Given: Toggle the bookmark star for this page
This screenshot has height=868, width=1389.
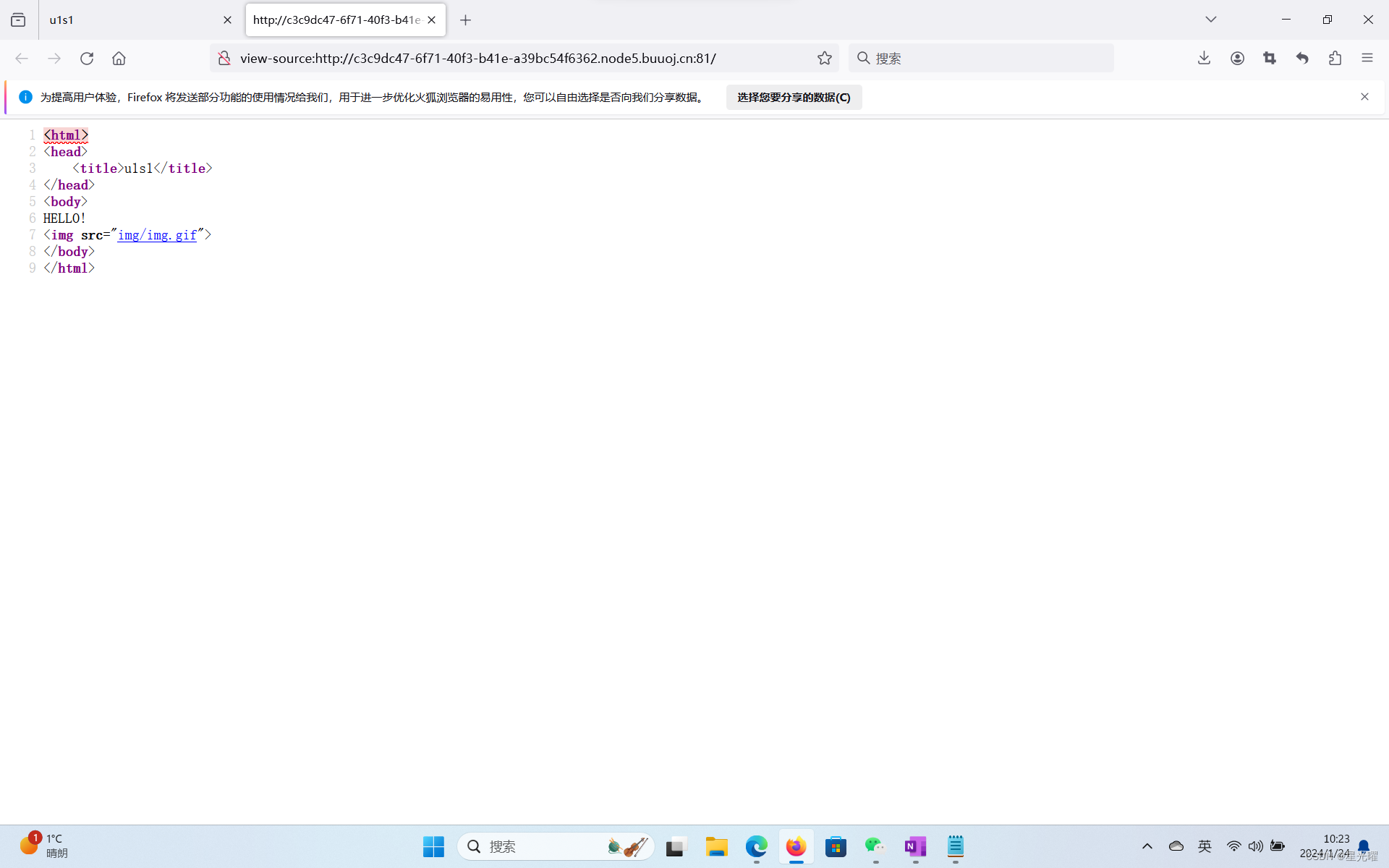Looking at the screenshot, I should pos(825,58).
